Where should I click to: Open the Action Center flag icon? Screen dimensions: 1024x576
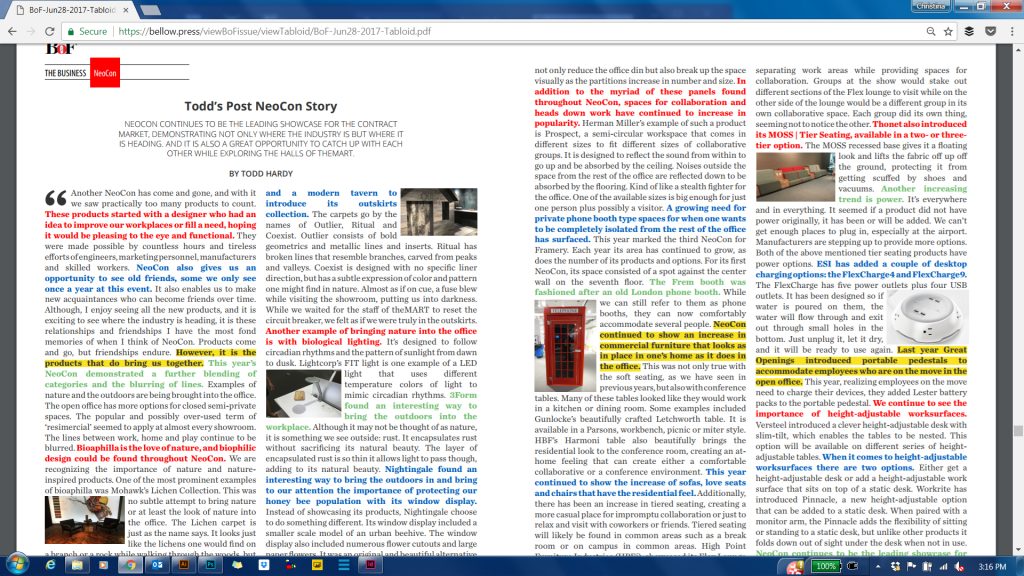pos(912,566)
